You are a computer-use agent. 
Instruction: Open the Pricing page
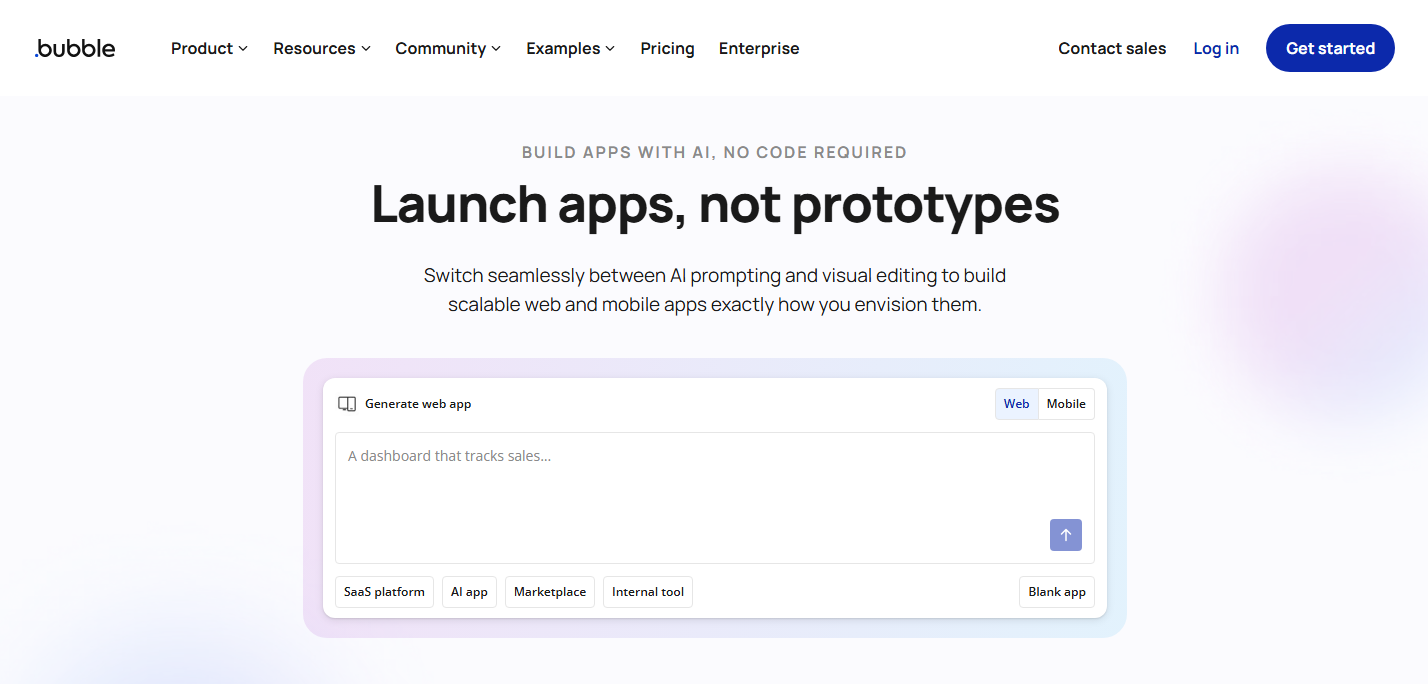pos(667,48)
